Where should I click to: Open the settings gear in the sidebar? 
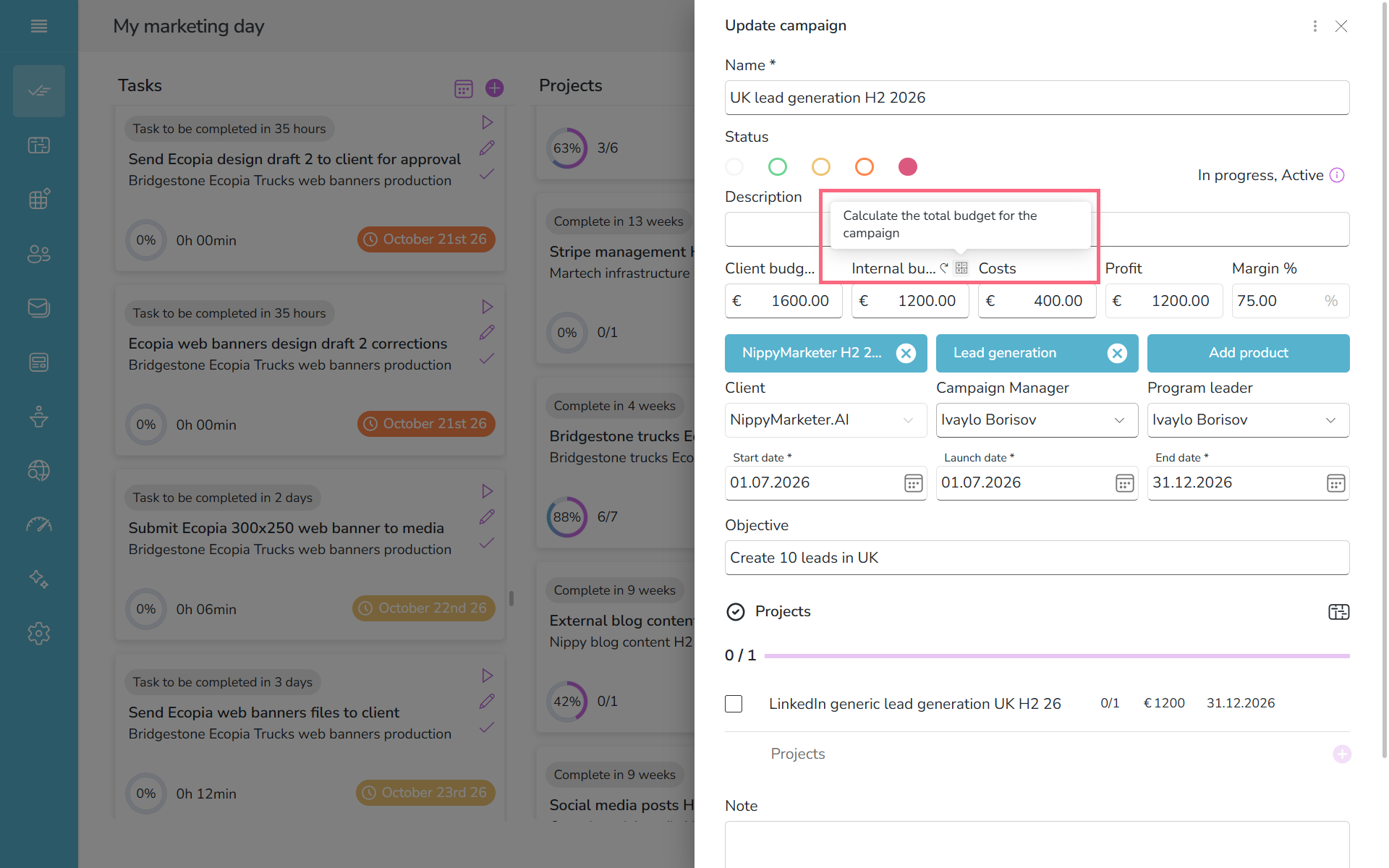(x=39, y=634)
